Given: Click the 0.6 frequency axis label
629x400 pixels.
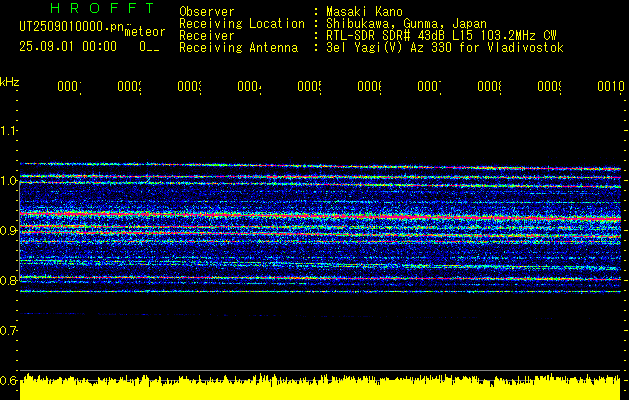Looking at the screenshot, I should 8,380.
